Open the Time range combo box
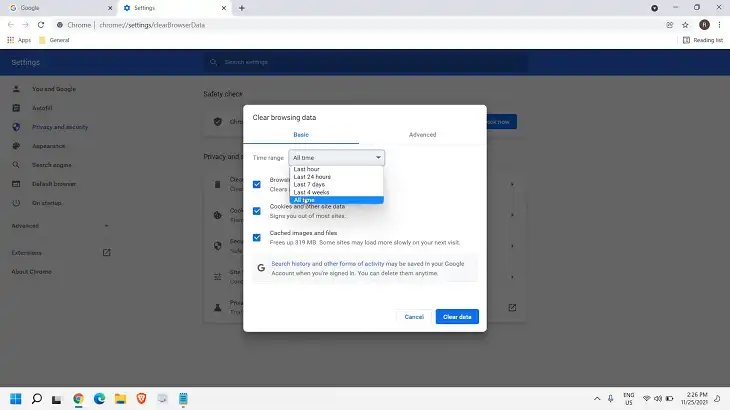Screen dimensions: 730x410 pyautogui.click(x=337, y=158)
